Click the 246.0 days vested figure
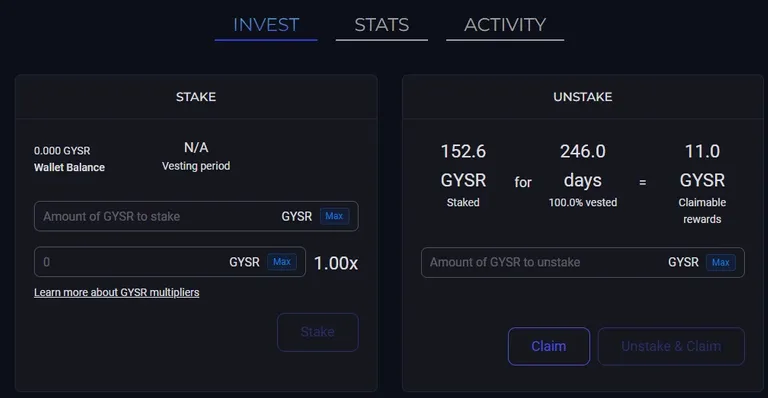This screenshot has width=768, height=398. [x=583, y=166]
